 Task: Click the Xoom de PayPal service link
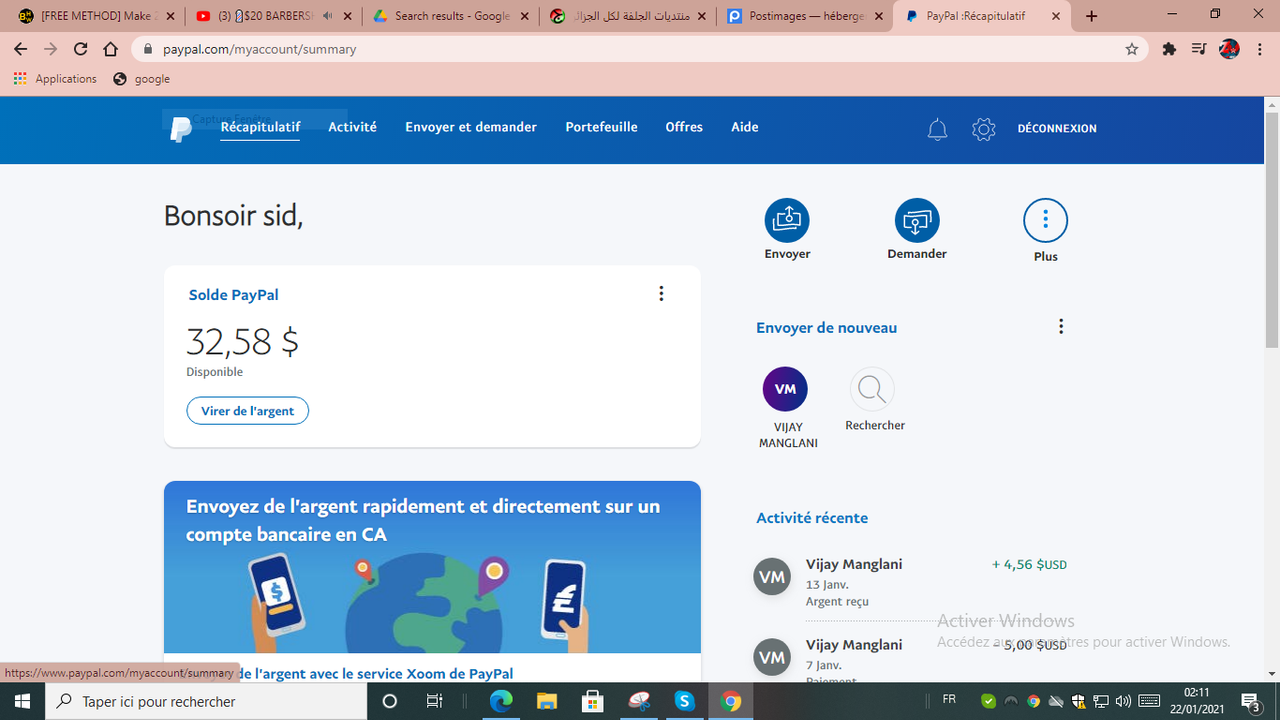point(377,674)
